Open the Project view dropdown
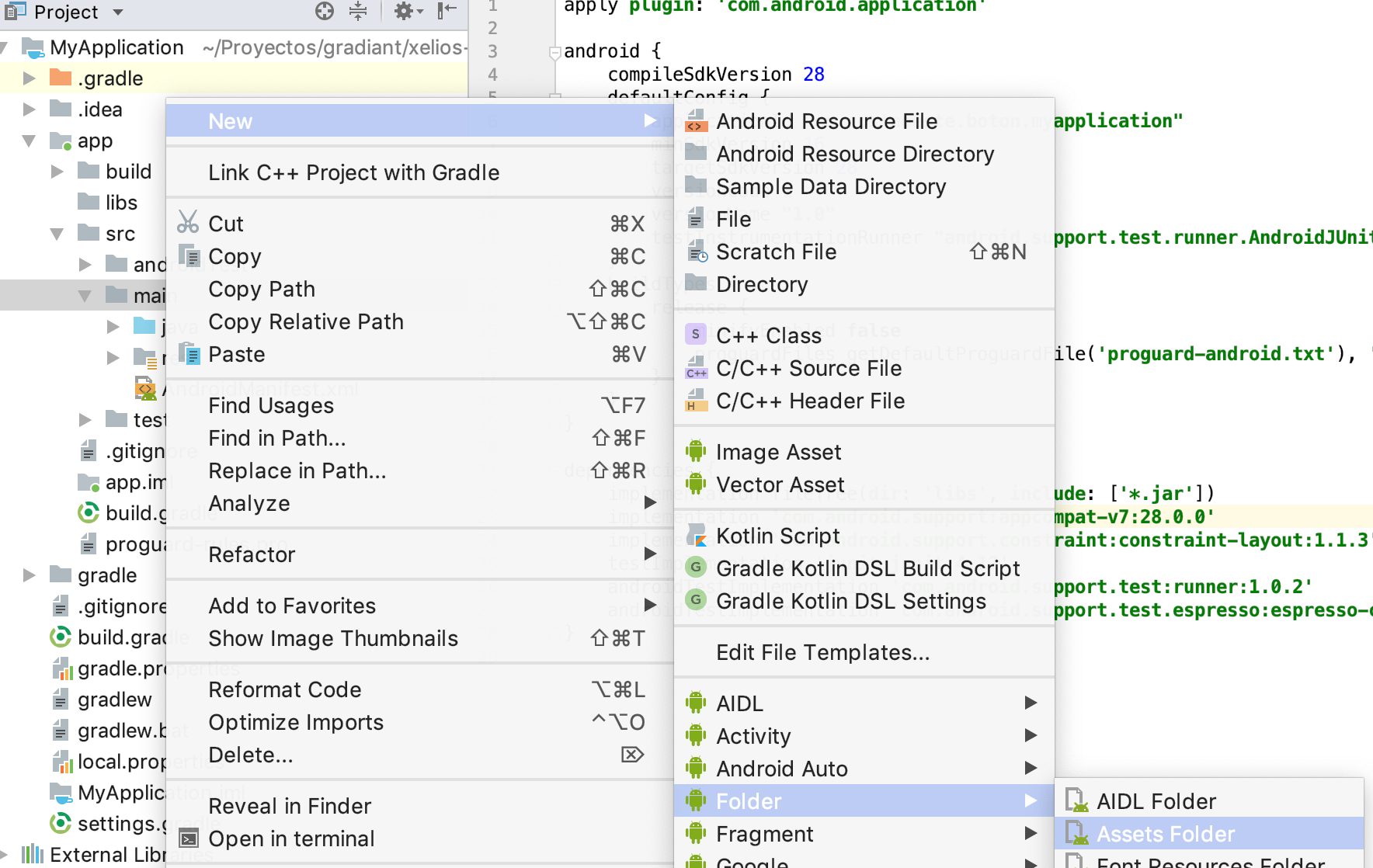This screenshot has height=868, width=1373. click(118, 12)
